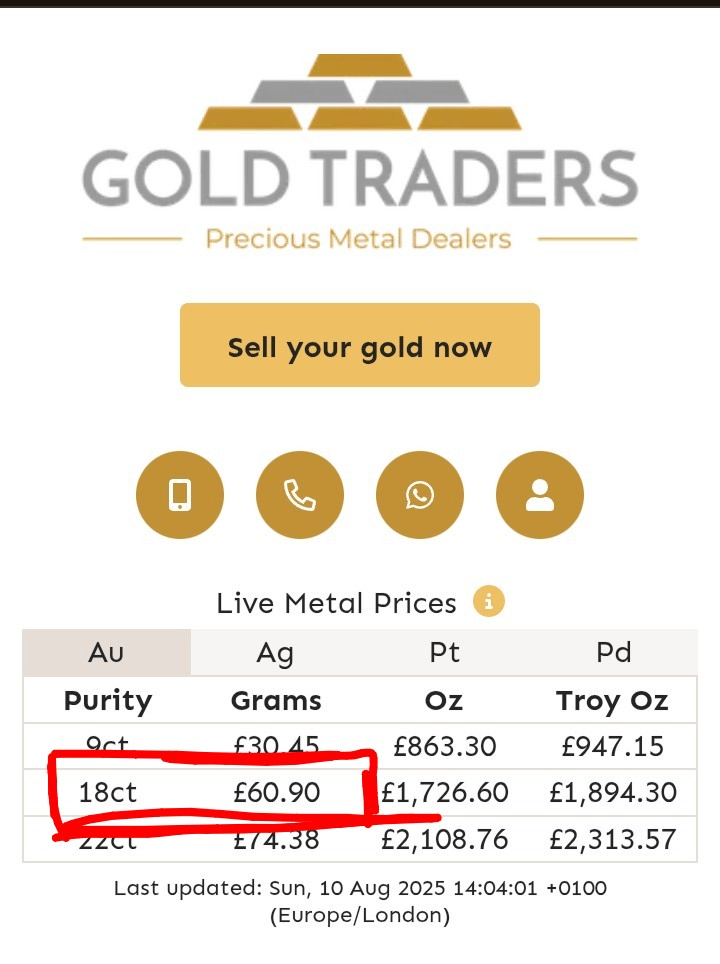This screenshot has height=964, width=720.
Task: Click the Troy Oz column header
Action: [612, 701]
